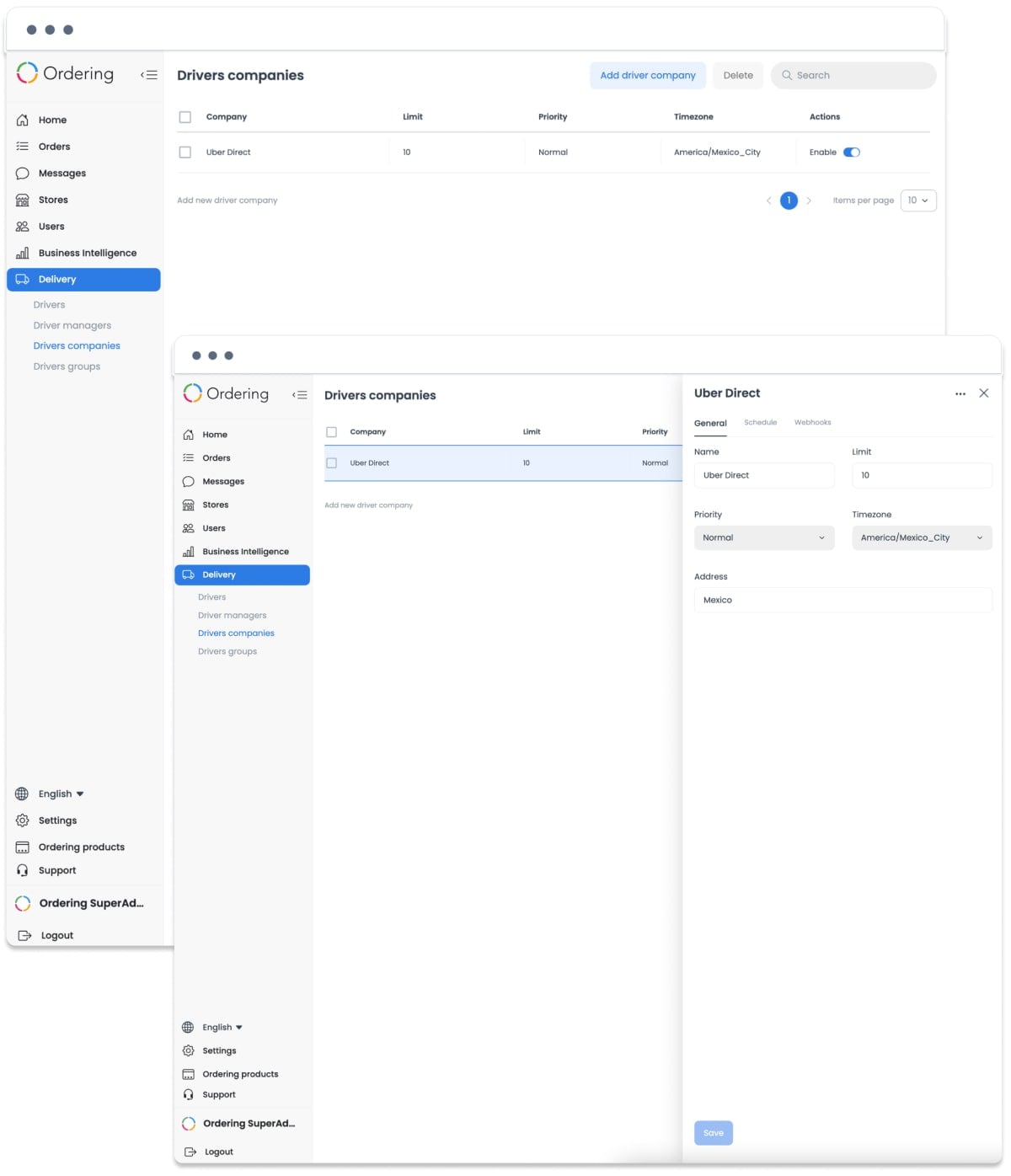Viewport: 1011px width, 1176px height.
Task: Switch to the Webhooks tab
Action: [813, 423]
